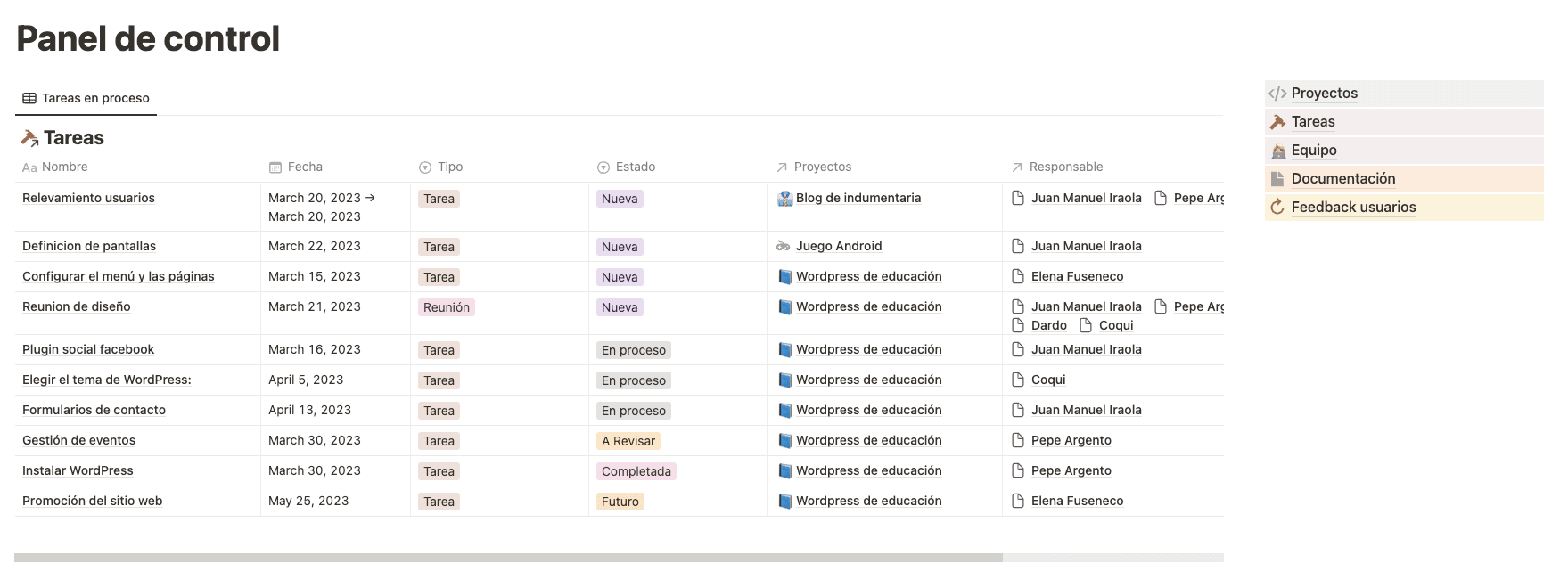Open the Tareas page from the sidebar
This screenshot has height=588, width=1568.
point(1313,122)
